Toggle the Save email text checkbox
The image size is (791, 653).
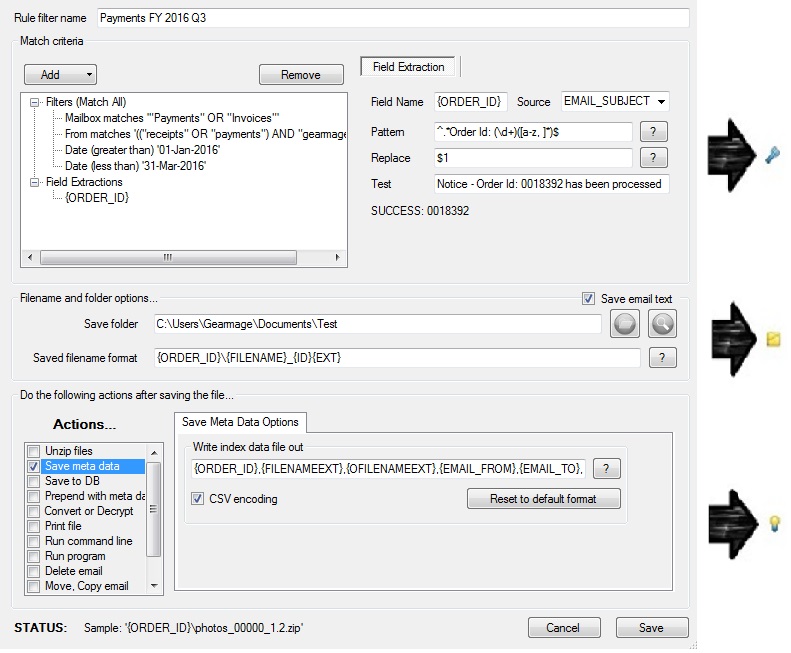pos(589,299)
